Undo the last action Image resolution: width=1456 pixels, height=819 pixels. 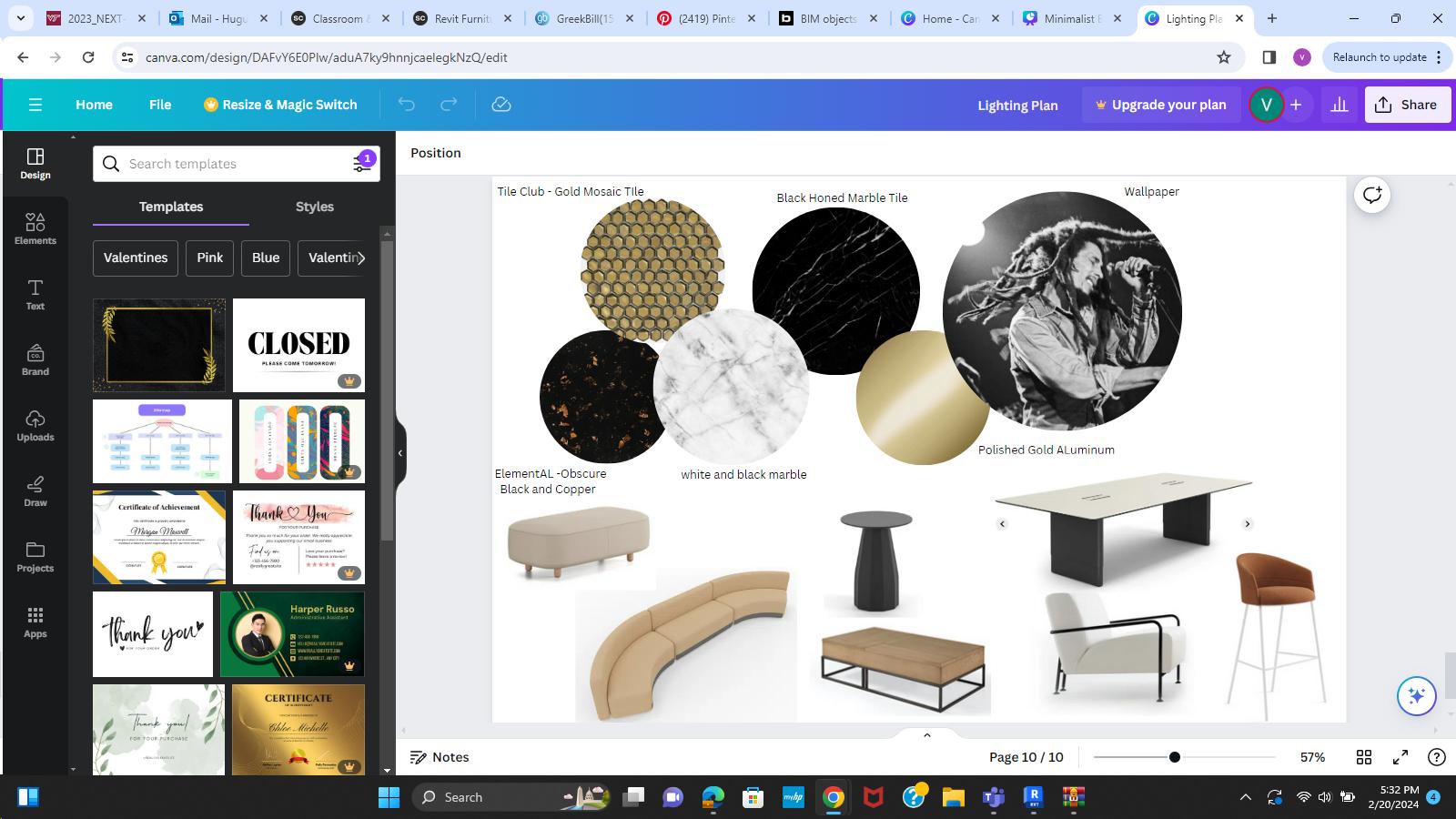[406, 105]
